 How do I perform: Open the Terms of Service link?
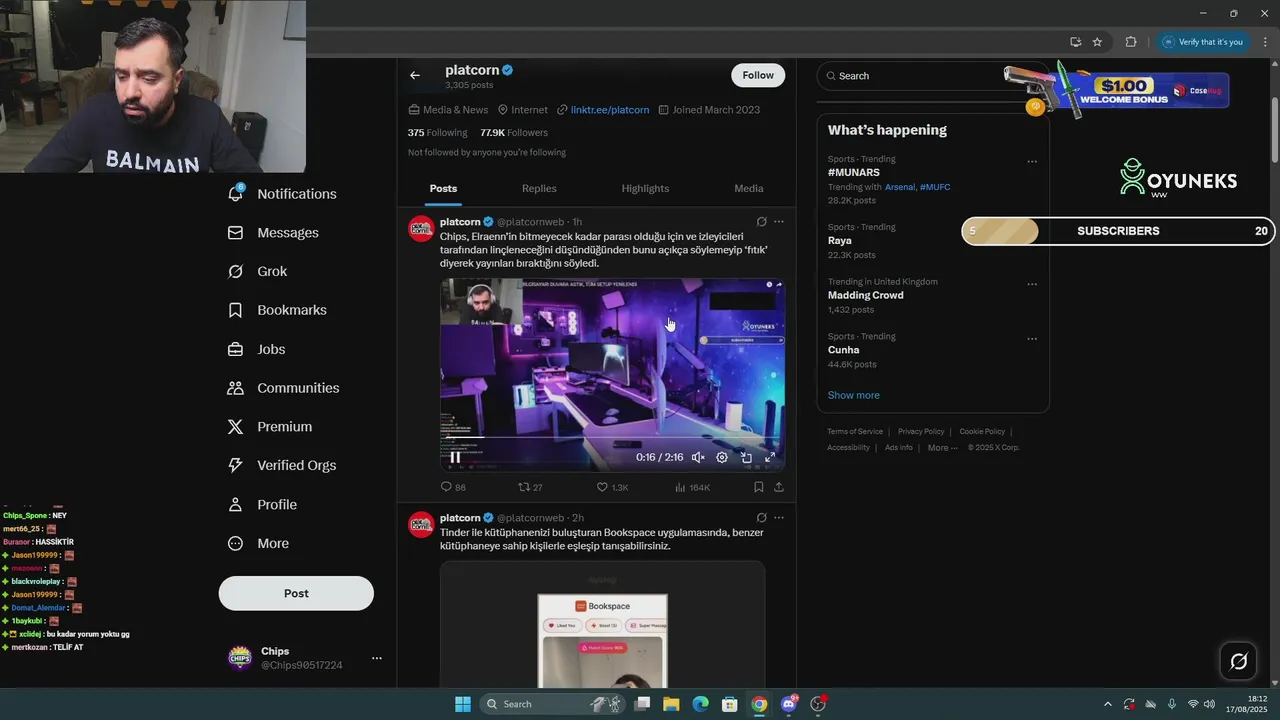coord(855,432)
